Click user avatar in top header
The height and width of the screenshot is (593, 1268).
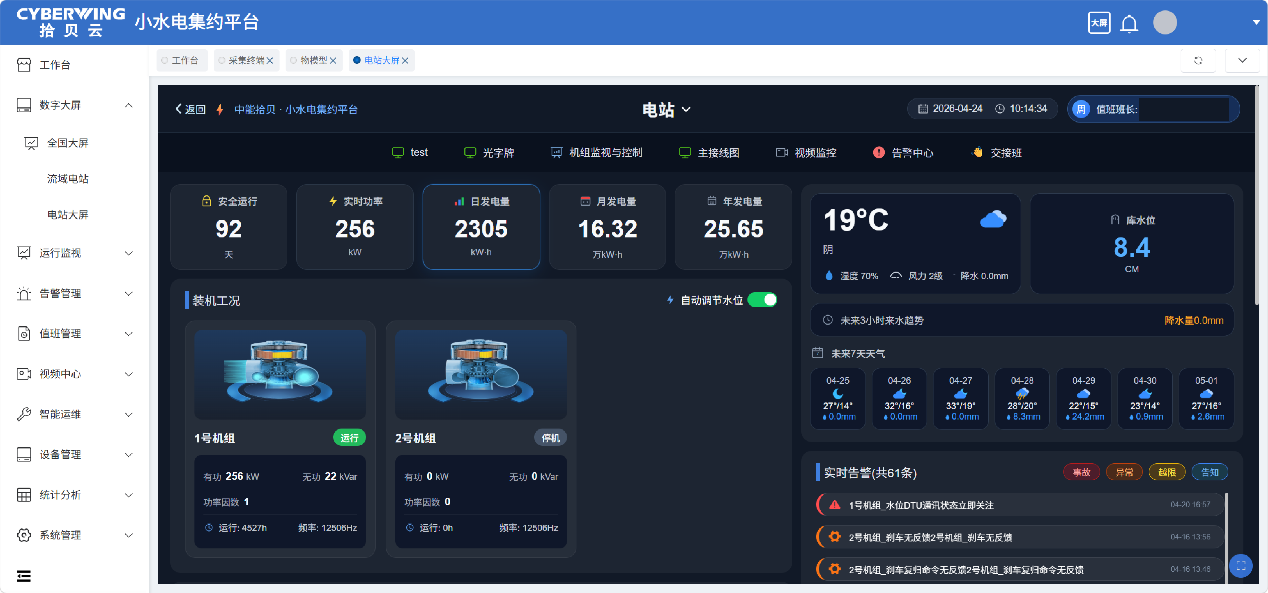point(1164,23)
